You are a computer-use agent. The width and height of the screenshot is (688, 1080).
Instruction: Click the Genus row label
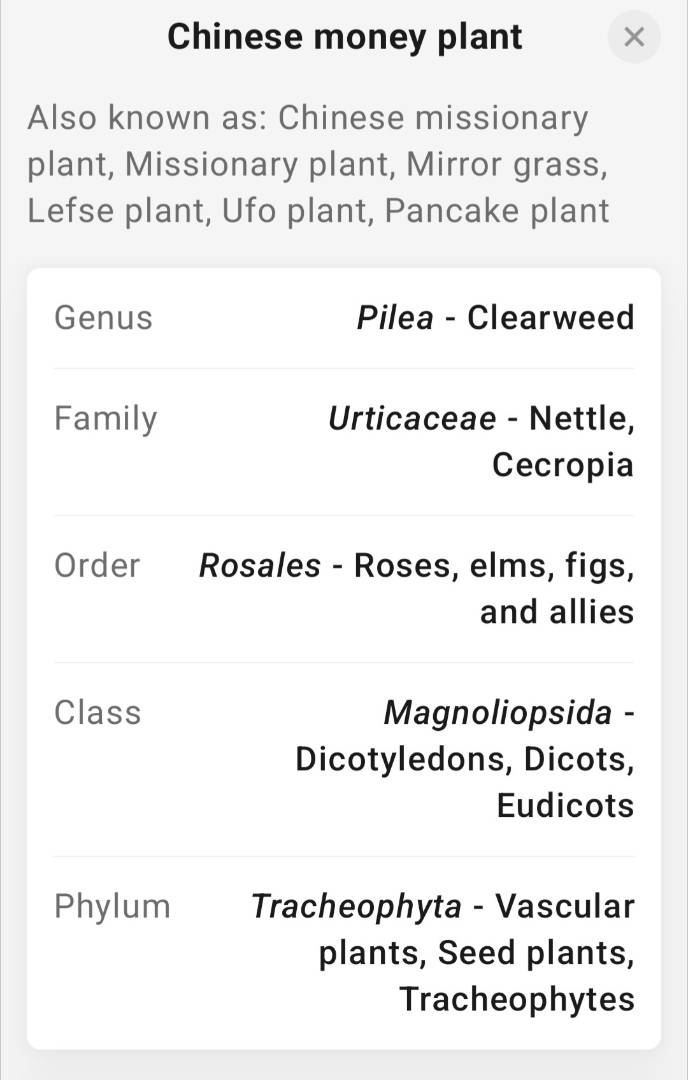[x=103, y=318]
